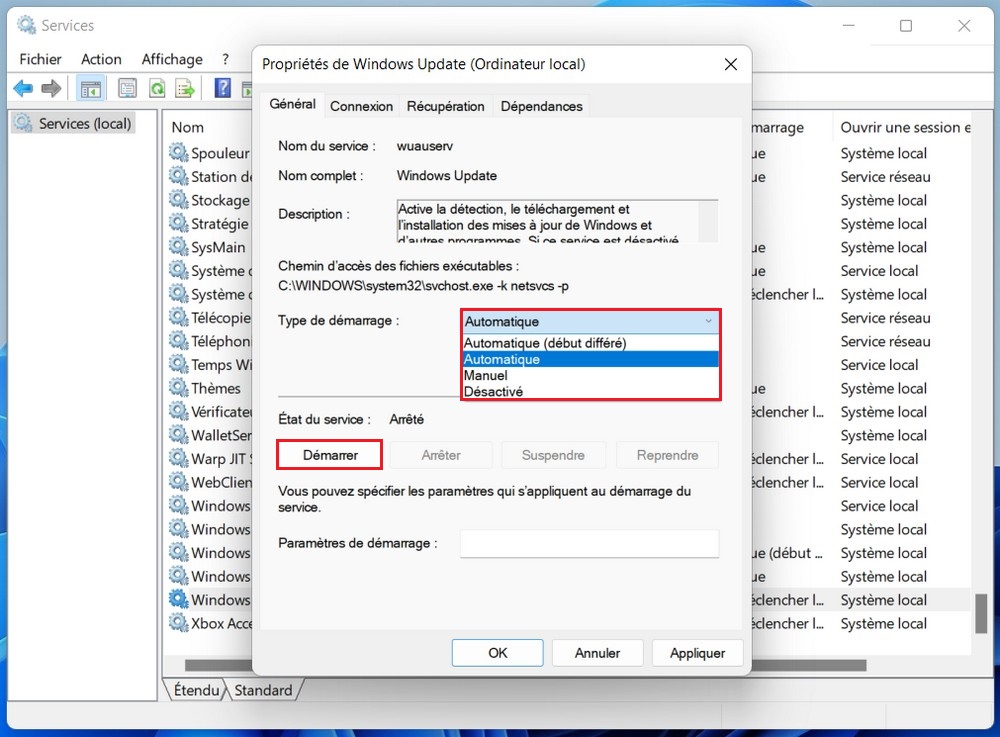Screen dimensions: 1000x737
Task: Click the SysMain service gear icon
Action: click(179, 247)
